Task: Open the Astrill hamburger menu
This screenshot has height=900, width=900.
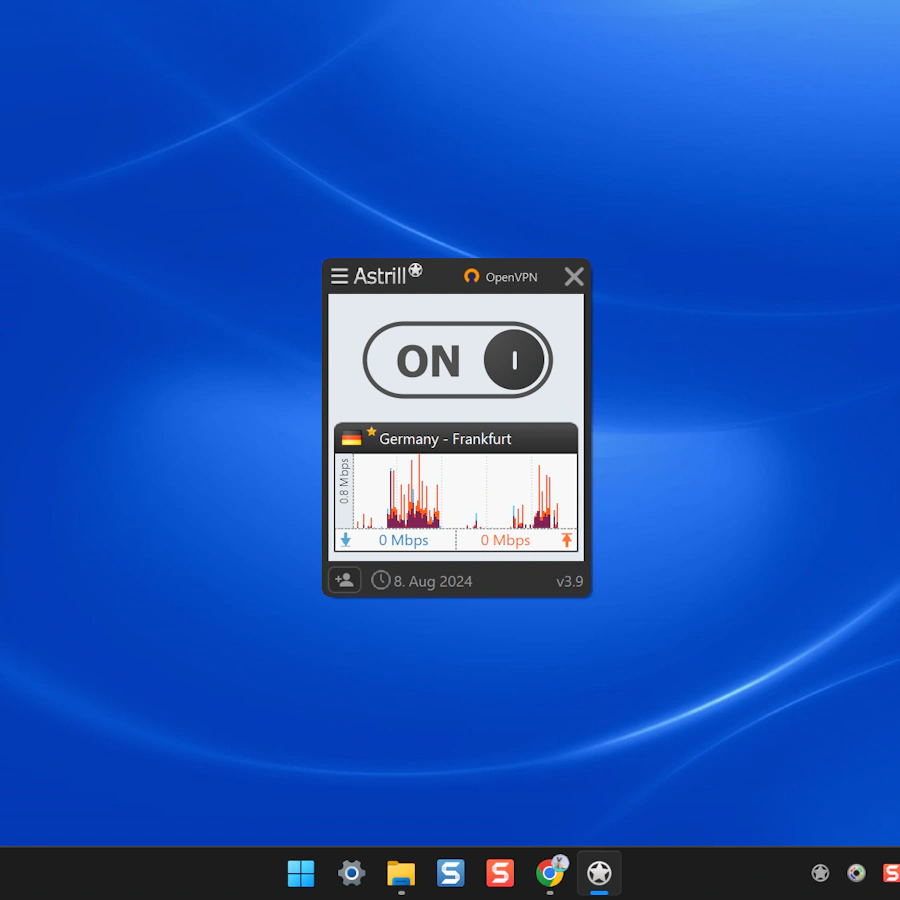Action: point(340,276)
